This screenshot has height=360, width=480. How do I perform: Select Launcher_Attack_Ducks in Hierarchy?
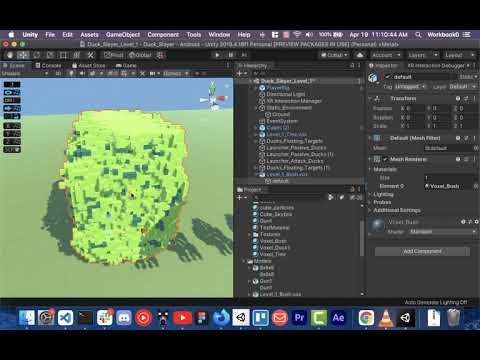pos(294,161)
